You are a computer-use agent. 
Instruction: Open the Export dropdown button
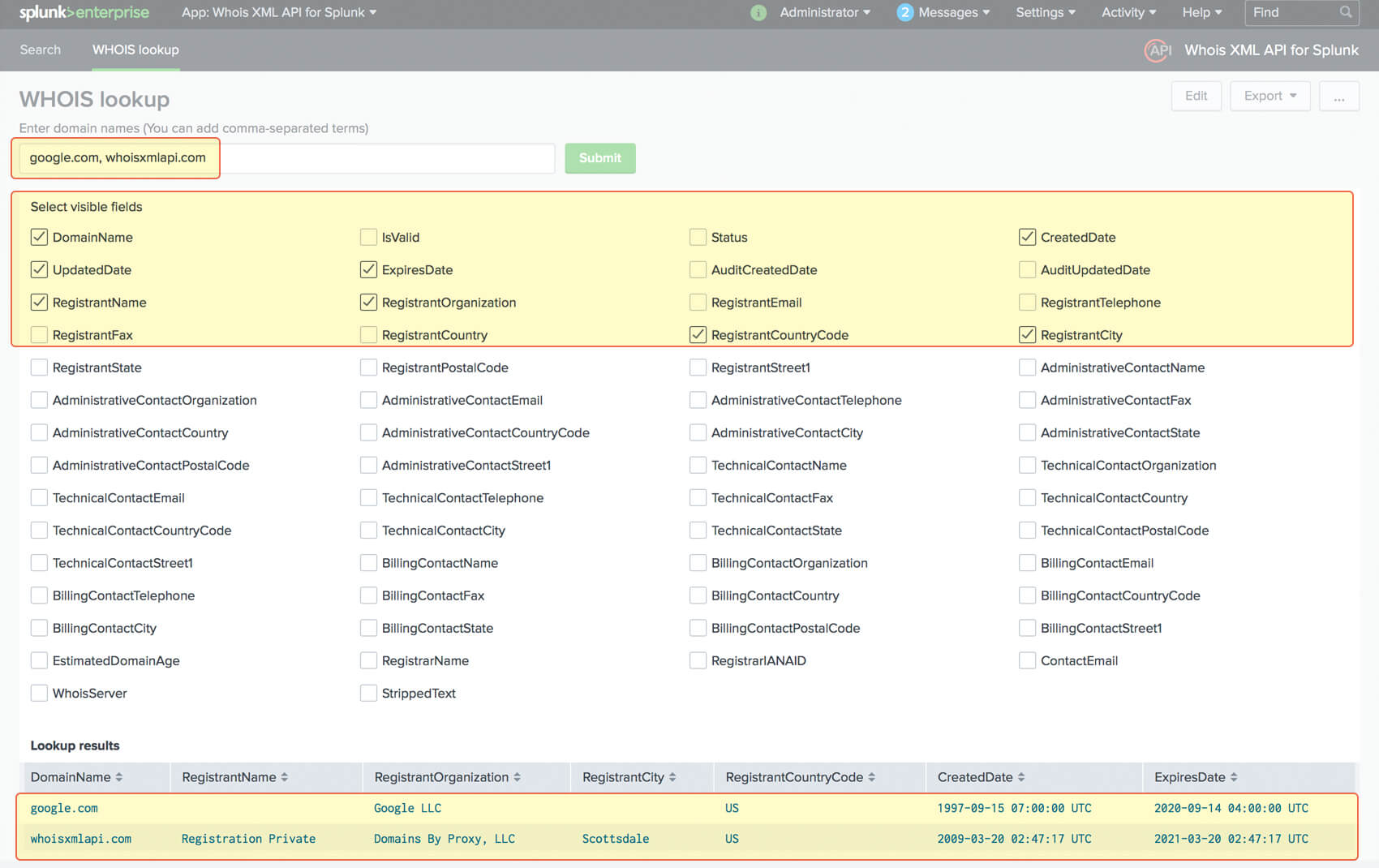coord(1269,96)
